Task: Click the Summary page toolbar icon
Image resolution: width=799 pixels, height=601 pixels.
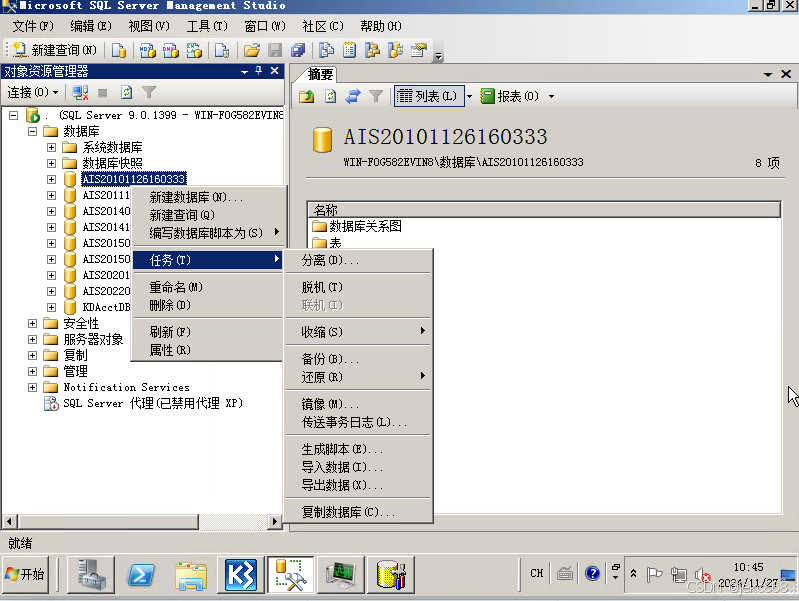Action: tap(350, 50)
